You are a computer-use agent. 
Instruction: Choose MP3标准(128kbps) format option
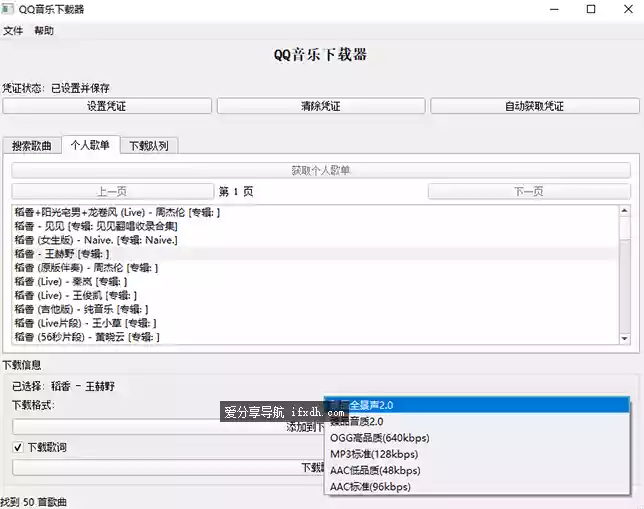click(477, 454)
